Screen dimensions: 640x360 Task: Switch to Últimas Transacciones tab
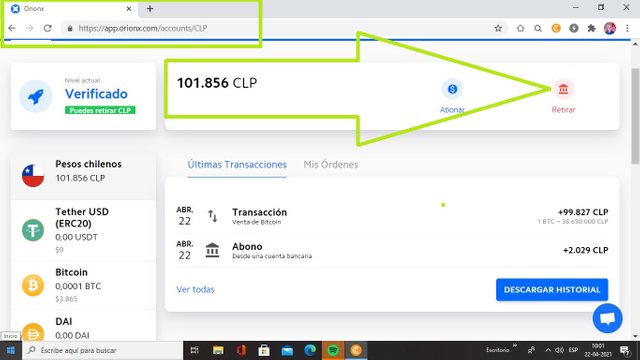(x=237, y=164)
